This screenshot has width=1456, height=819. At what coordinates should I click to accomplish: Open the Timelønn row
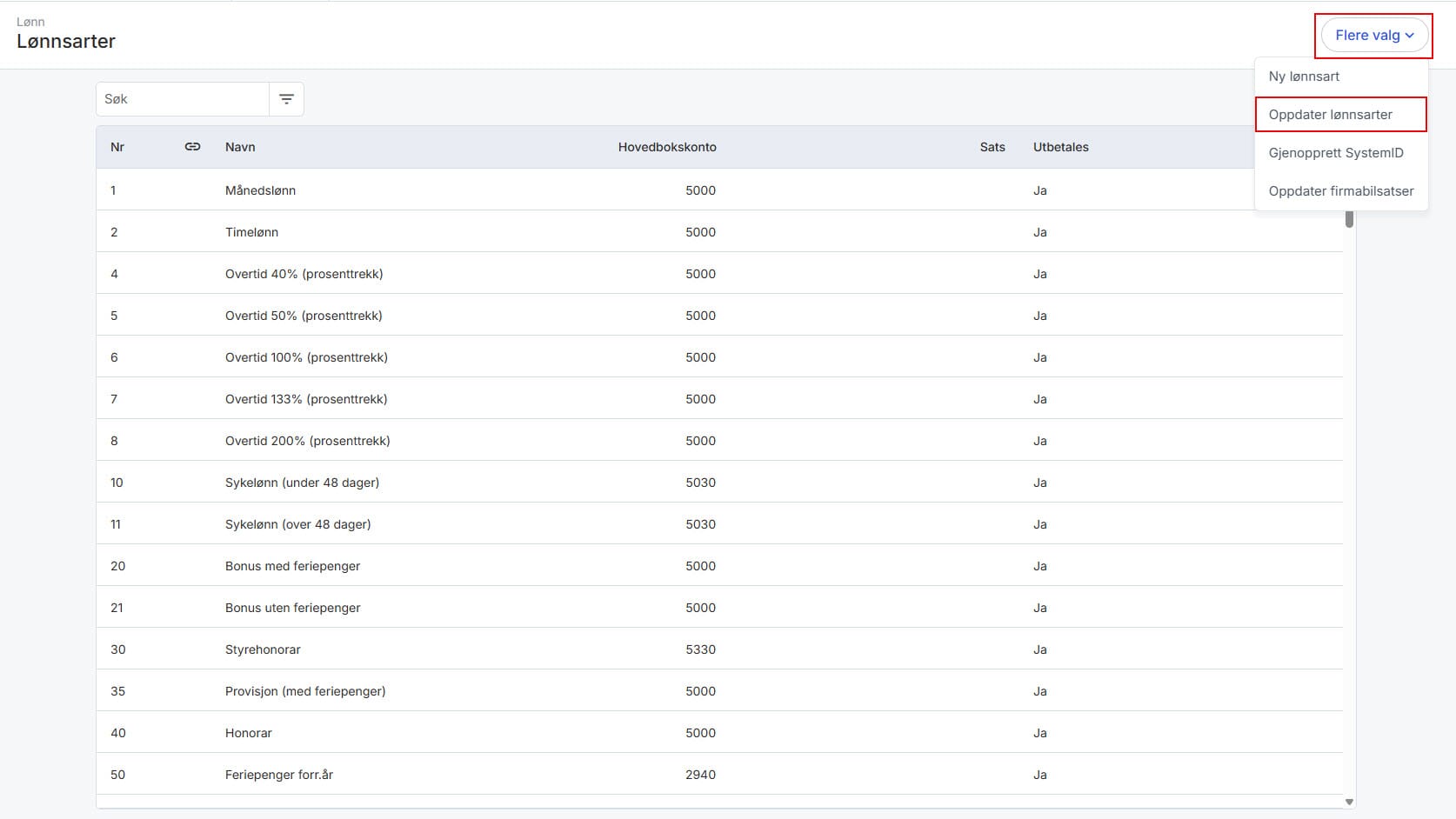[x=251, y=232]
